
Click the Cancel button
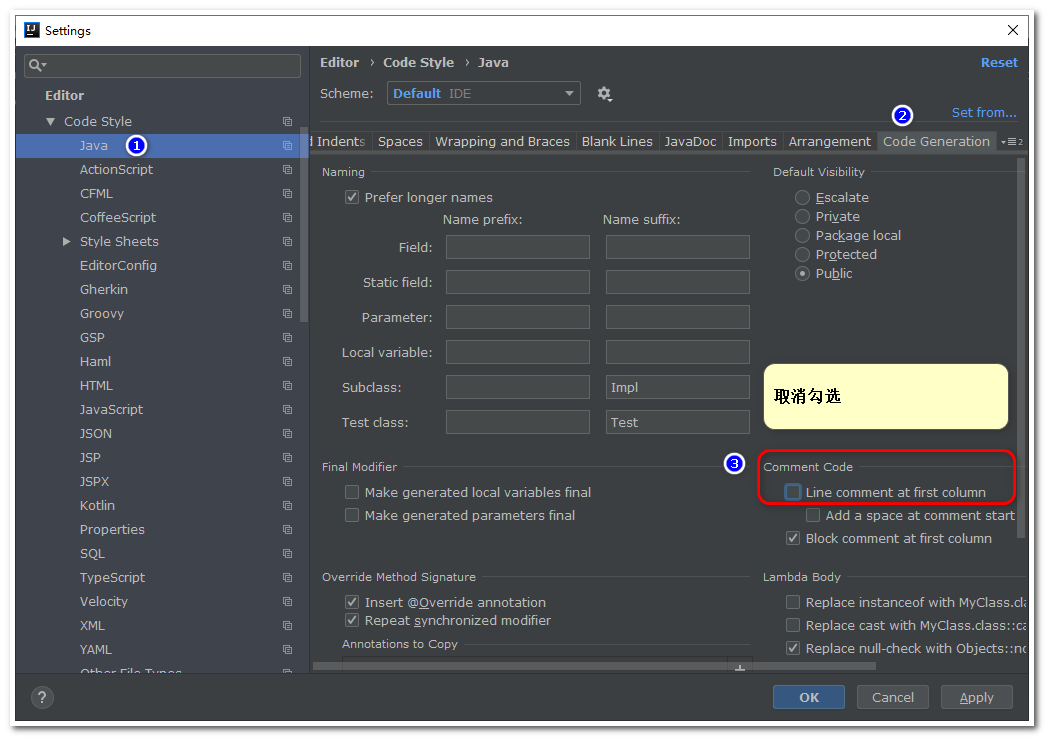(893, 697)
